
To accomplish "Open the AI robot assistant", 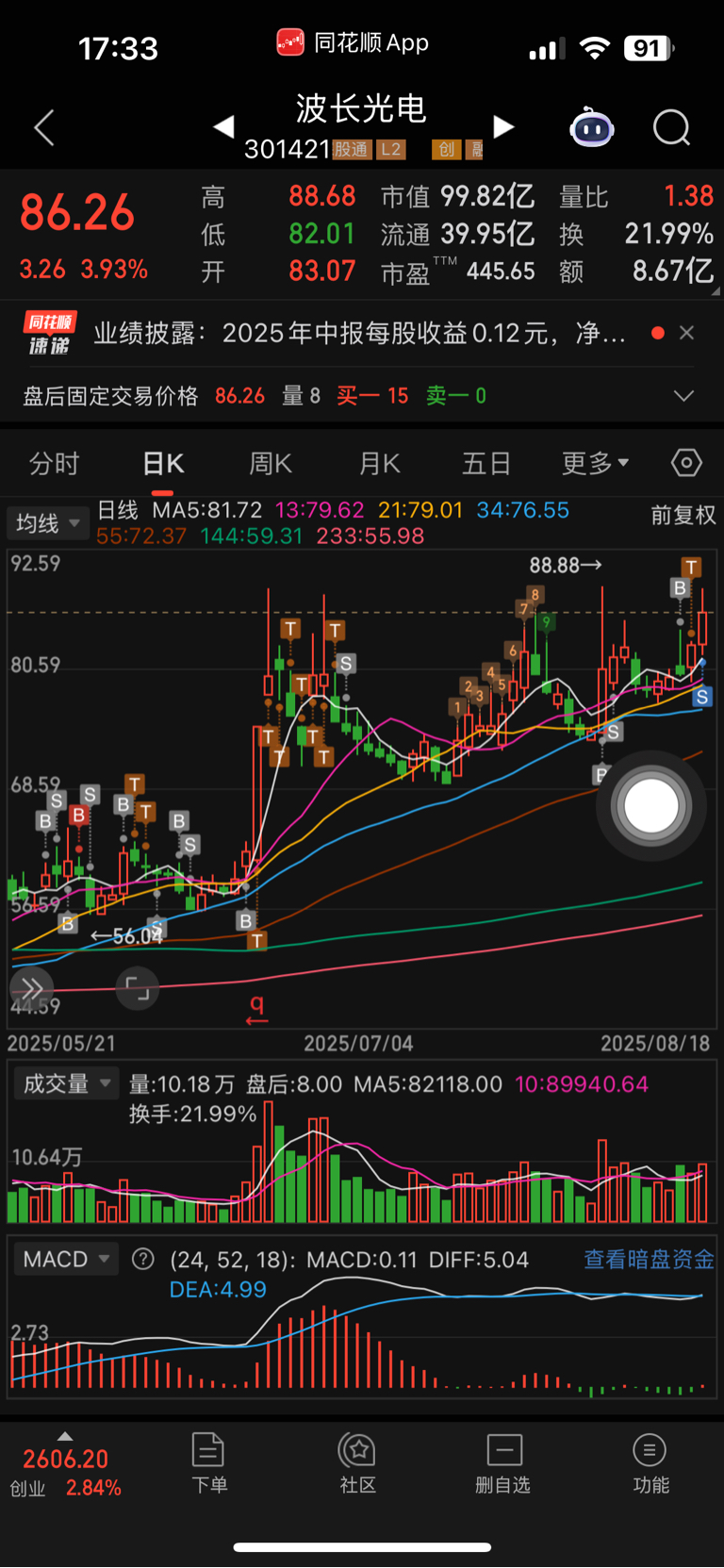I will click(x=592, y=127).
